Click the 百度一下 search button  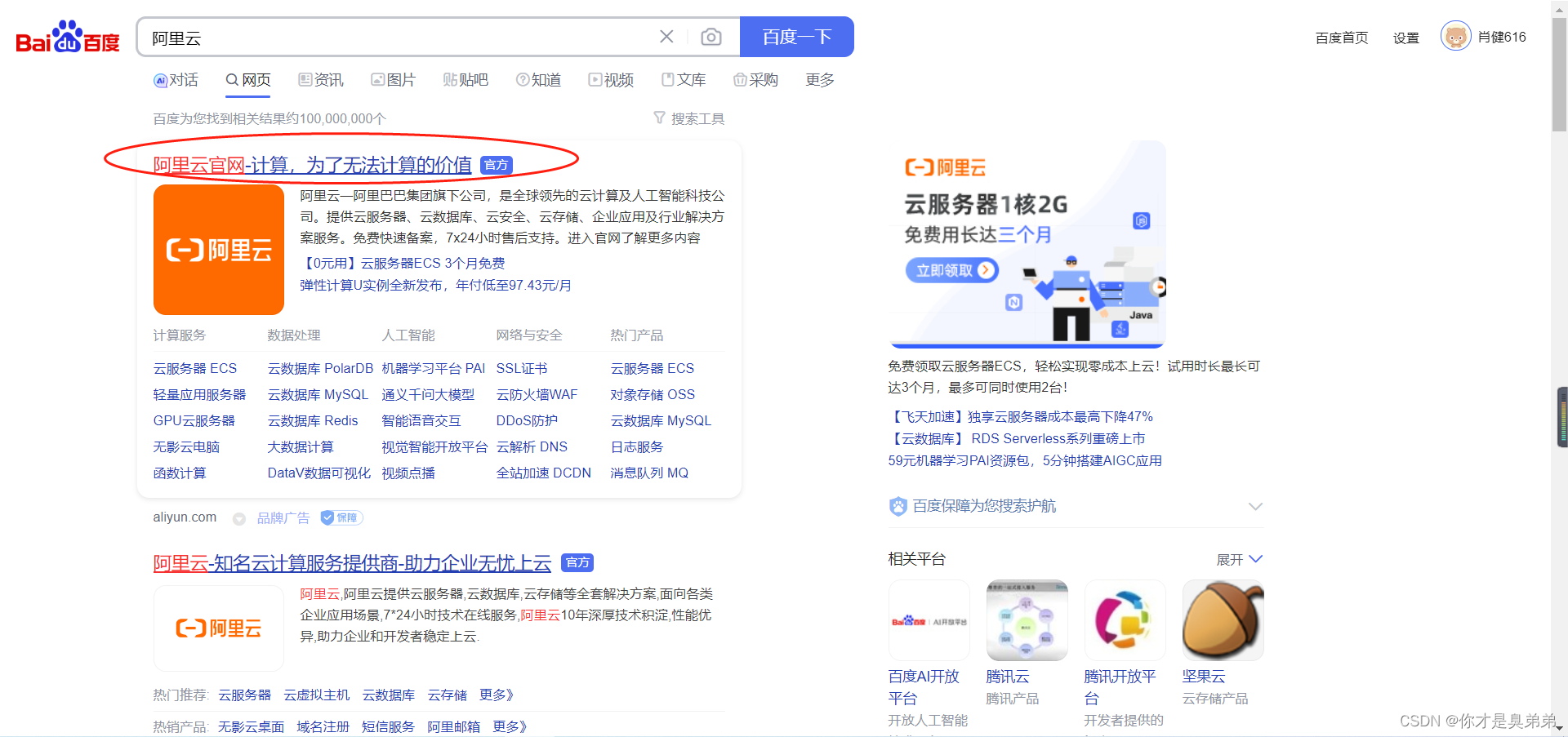[x=797, y=37]
